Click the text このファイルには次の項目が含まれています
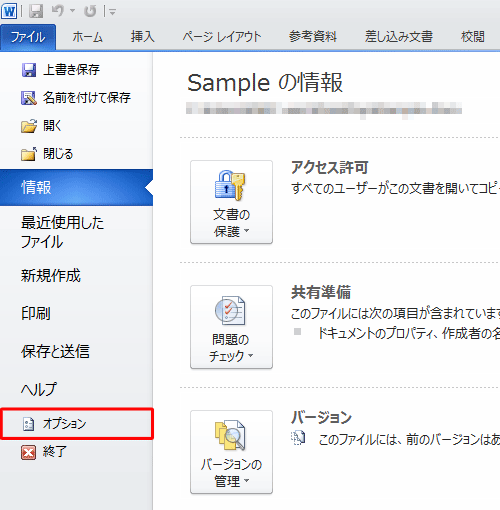This screenshot has width=500, height=510. click(x=395, y=314)
